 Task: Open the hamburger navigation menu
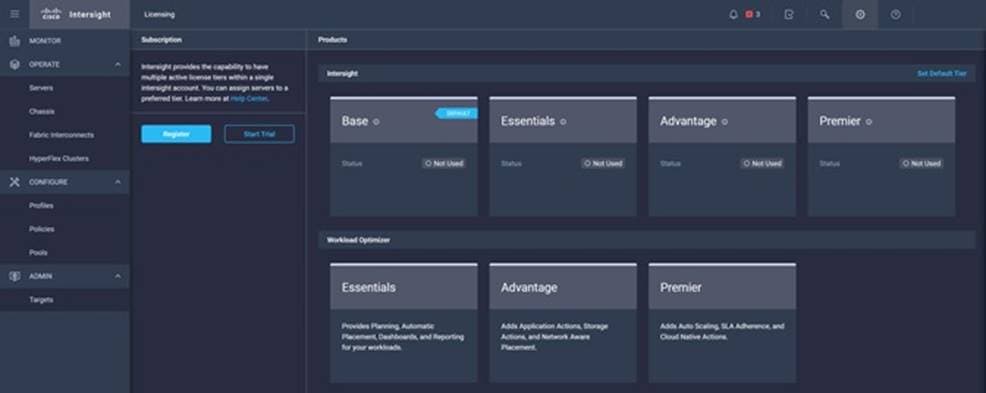(14, 14)
